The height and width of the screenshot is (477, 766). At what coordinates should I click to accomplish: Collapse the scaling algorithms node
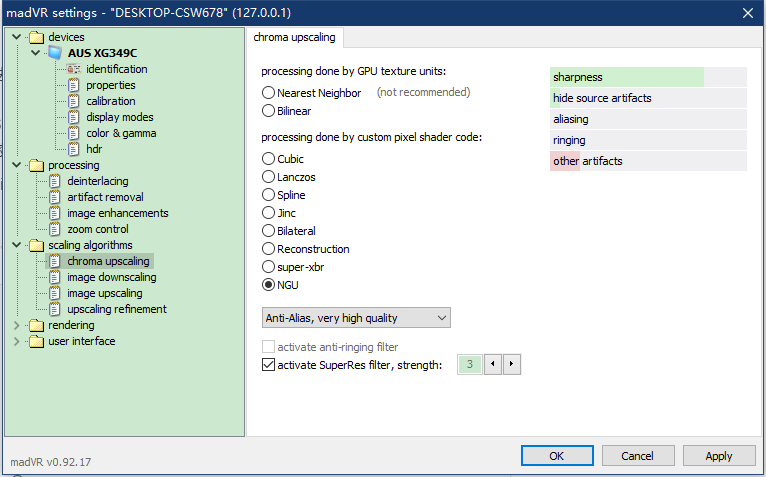17,245
